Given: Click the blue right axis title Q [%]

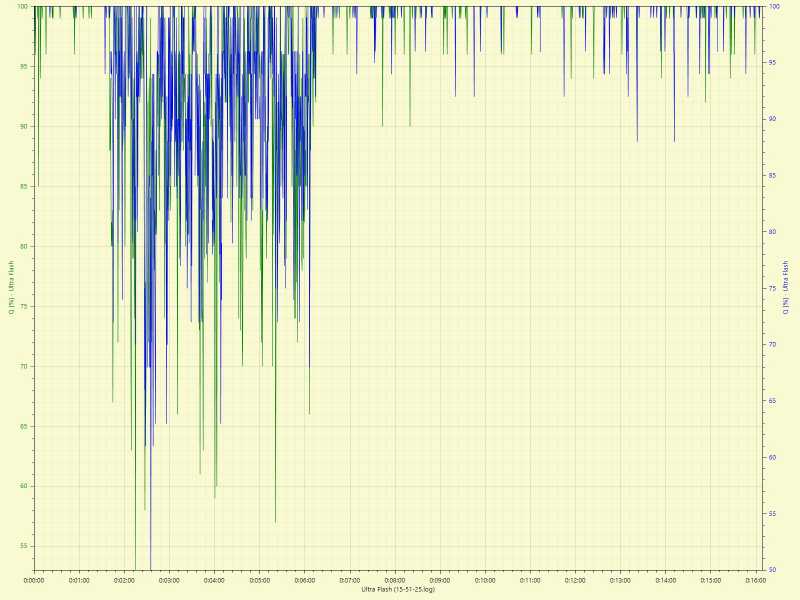Looking at the screenshot, I should click(785, 288).
